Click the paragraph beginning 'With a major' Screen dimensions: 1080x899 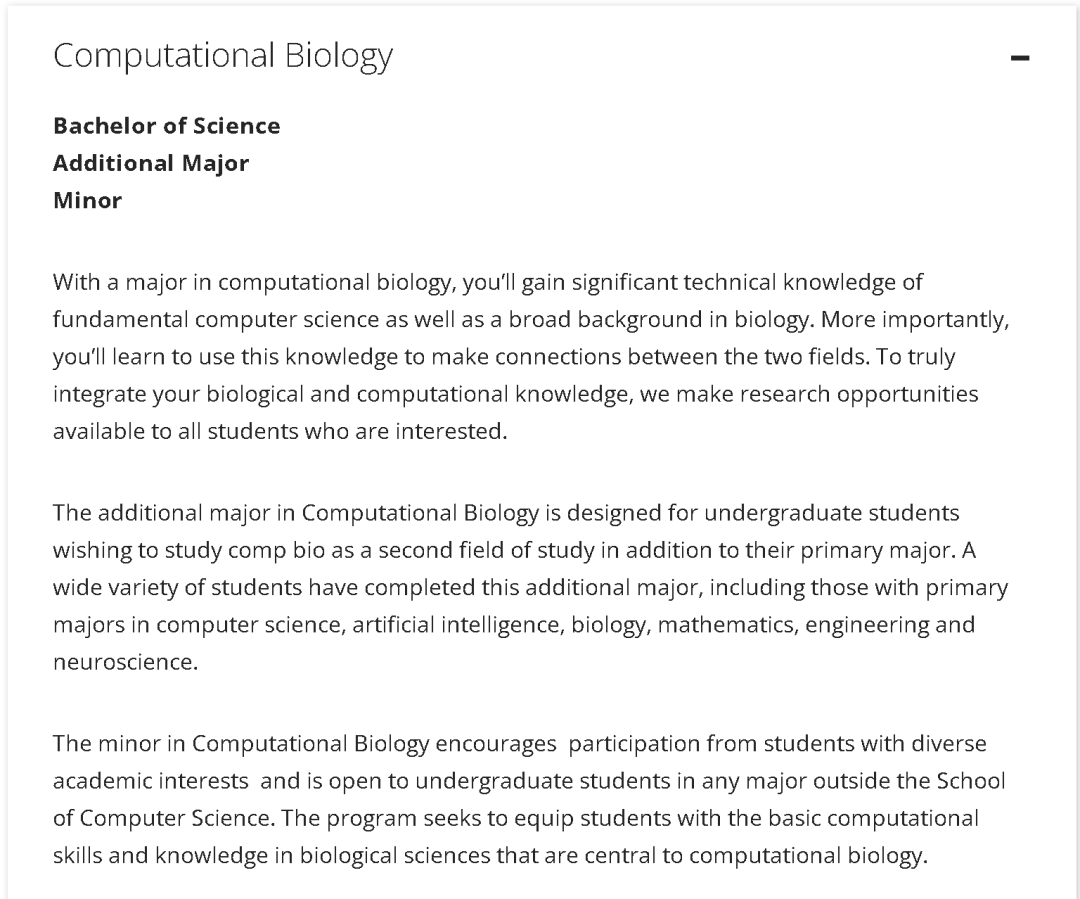coord(531,356)
